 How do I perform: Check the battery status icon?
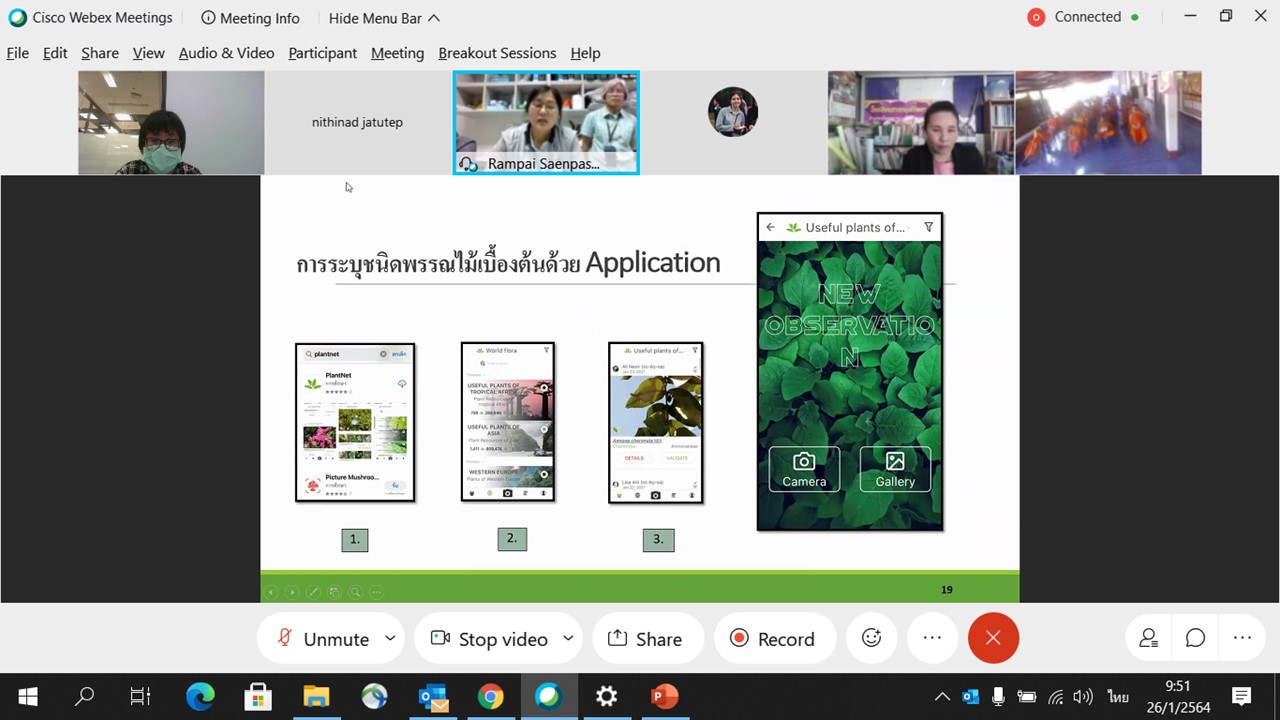pos(1026,697)
